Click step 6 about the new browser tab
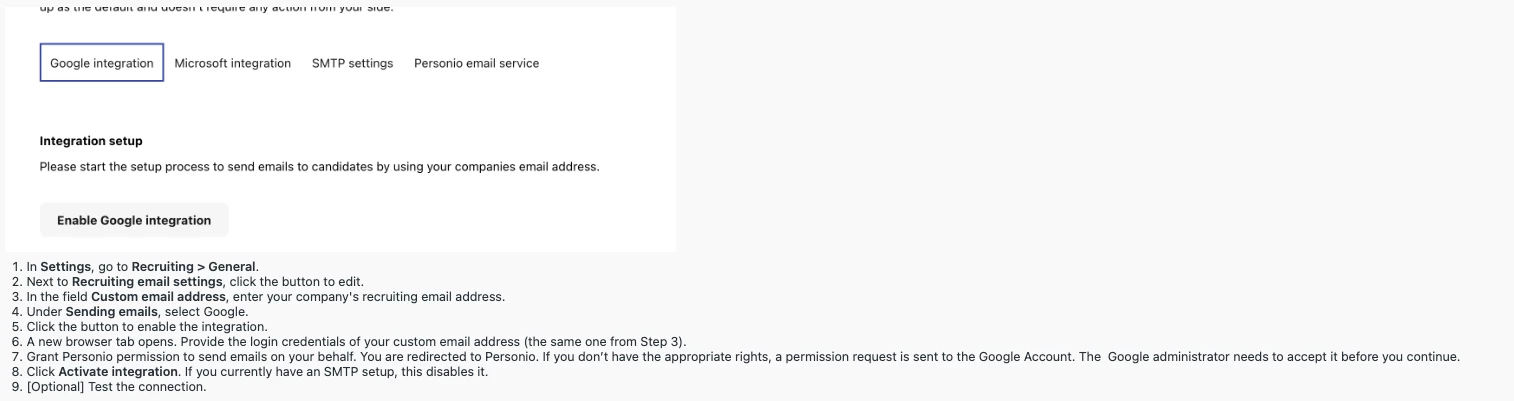Image resolution: width=1514 pixels, height=401 pixels. click(349, 342)
